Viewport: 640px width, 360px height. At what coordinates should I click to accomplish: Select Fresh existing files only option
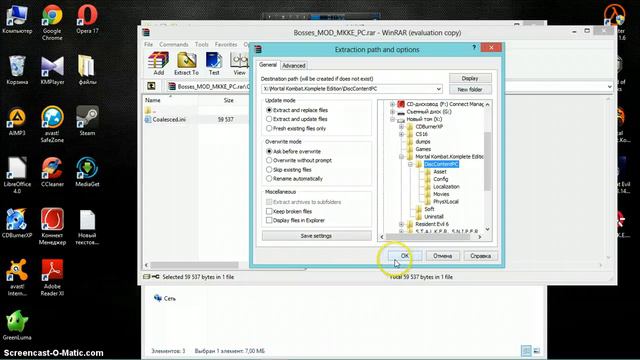click(296, 129)
